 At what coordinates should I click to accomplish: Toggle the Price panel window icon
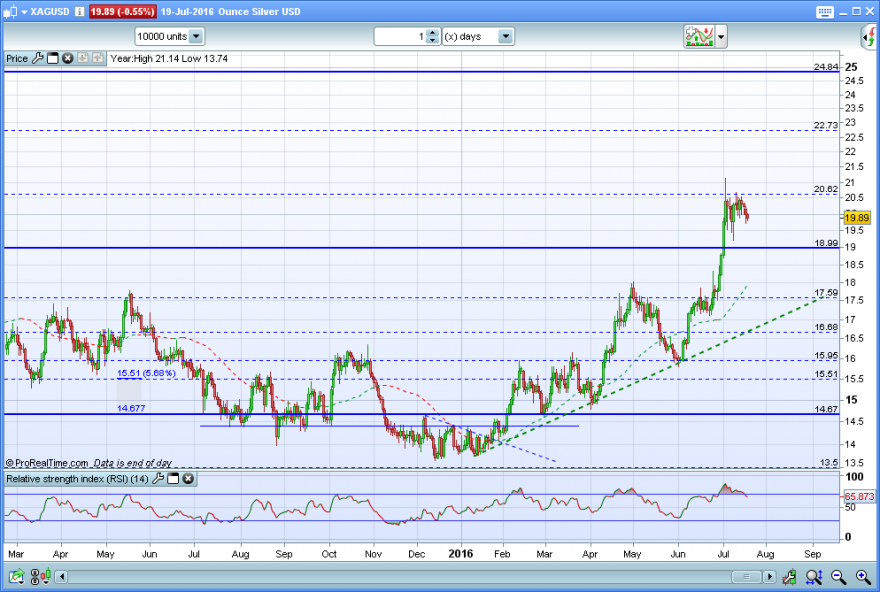coord(53,58)
